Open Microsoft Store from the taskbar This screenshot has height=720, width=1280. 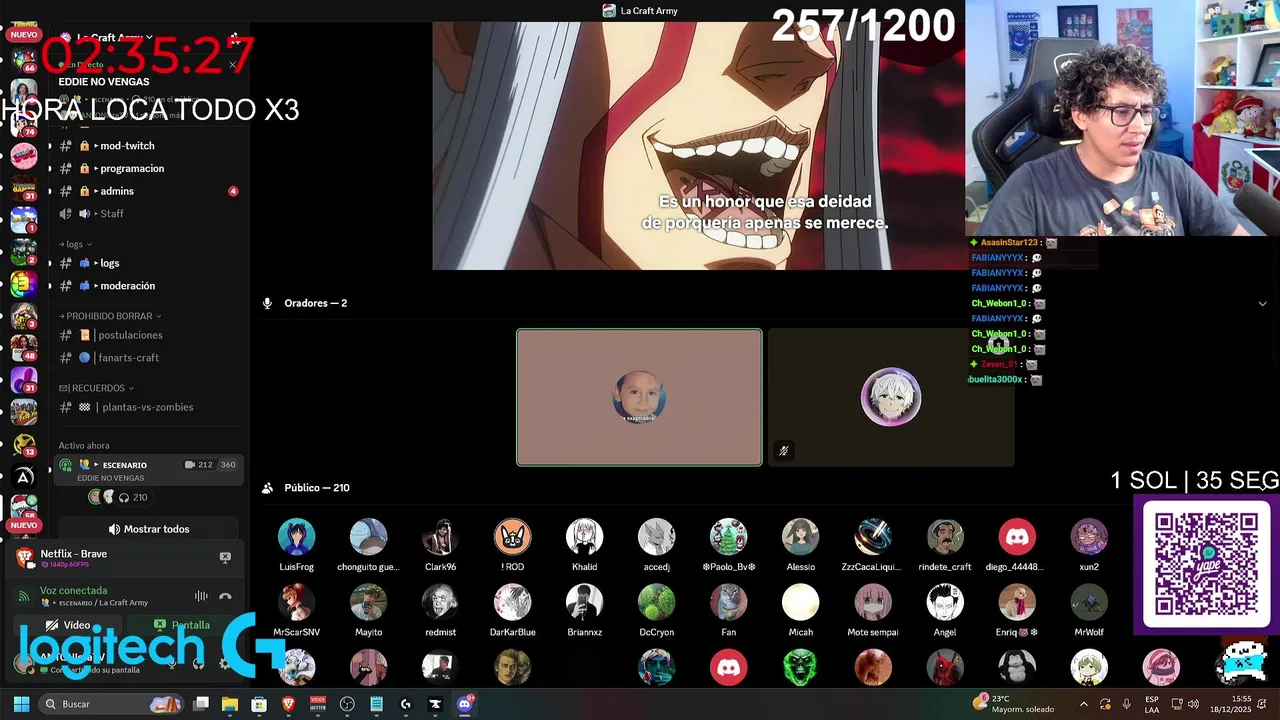point(259,704)
